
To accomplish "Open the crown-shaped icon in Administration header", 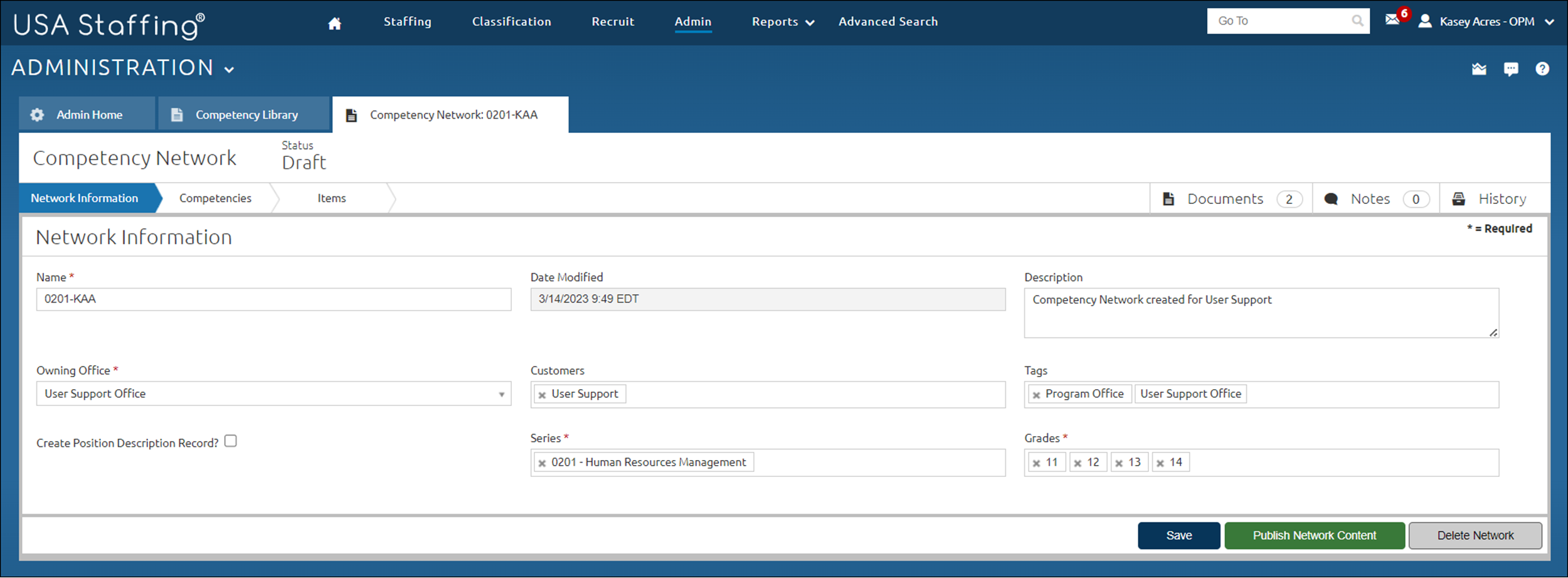I will [x=1479, y=69].
